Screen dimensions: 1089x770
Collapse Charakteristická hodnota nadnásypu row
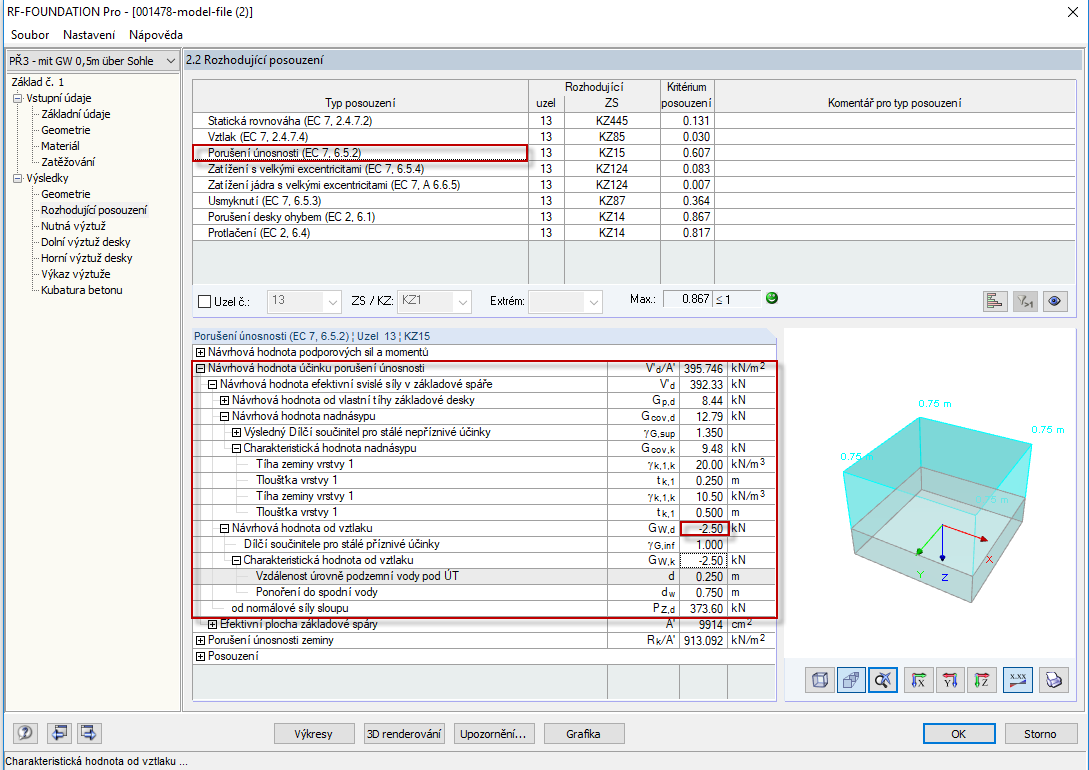point(236,449)
